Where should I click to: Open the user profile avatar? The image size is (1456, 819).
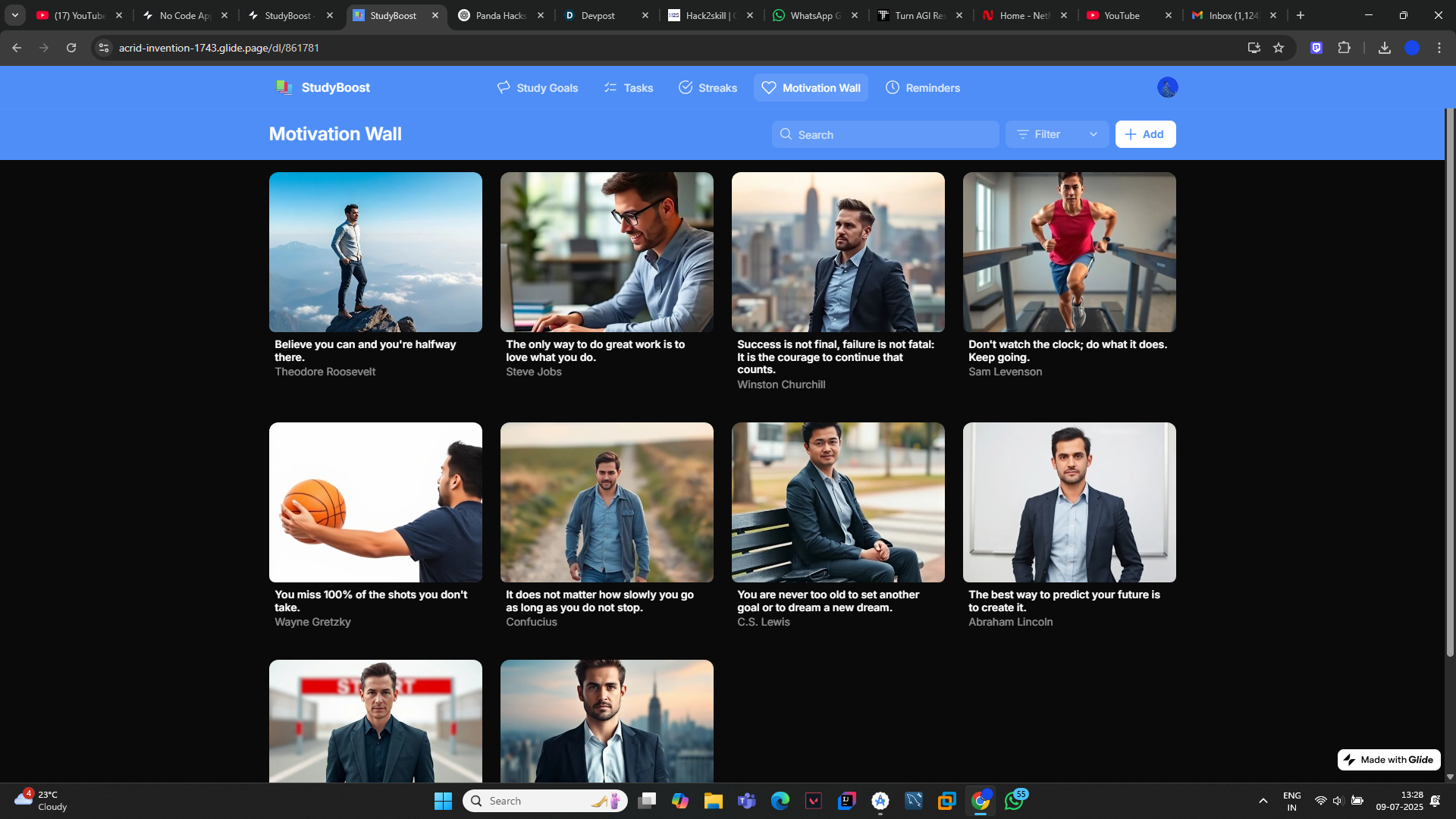(x=1167, y=88)
